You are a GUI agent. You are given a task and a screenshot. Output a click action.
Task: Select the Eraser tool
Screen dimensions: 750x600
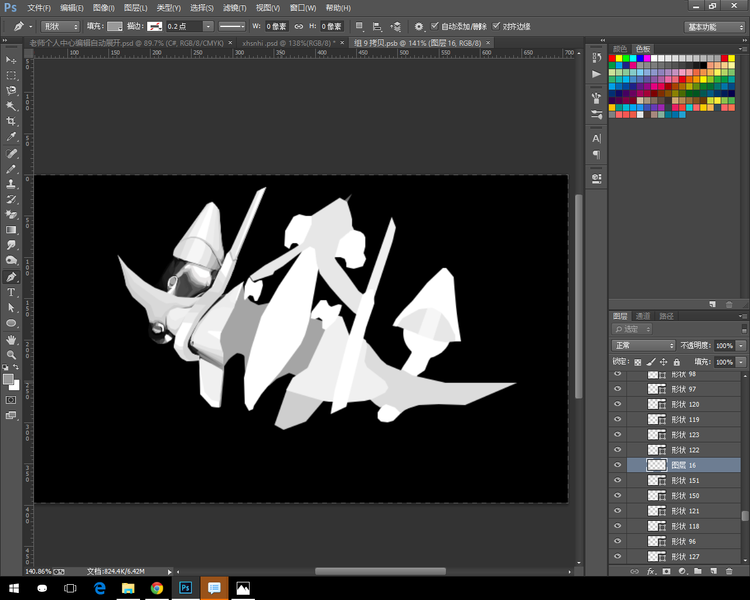(11, 215)
